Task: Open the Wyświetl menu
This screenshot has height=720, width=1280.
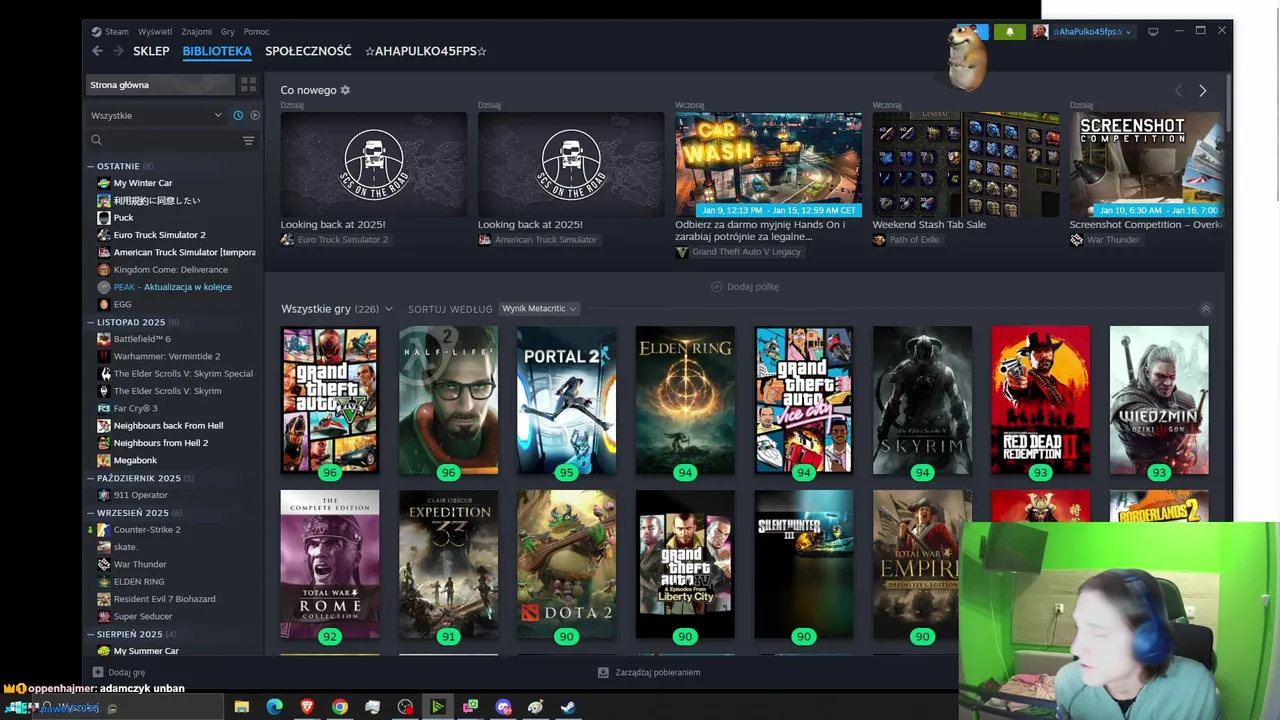Action: click(154, 32)
